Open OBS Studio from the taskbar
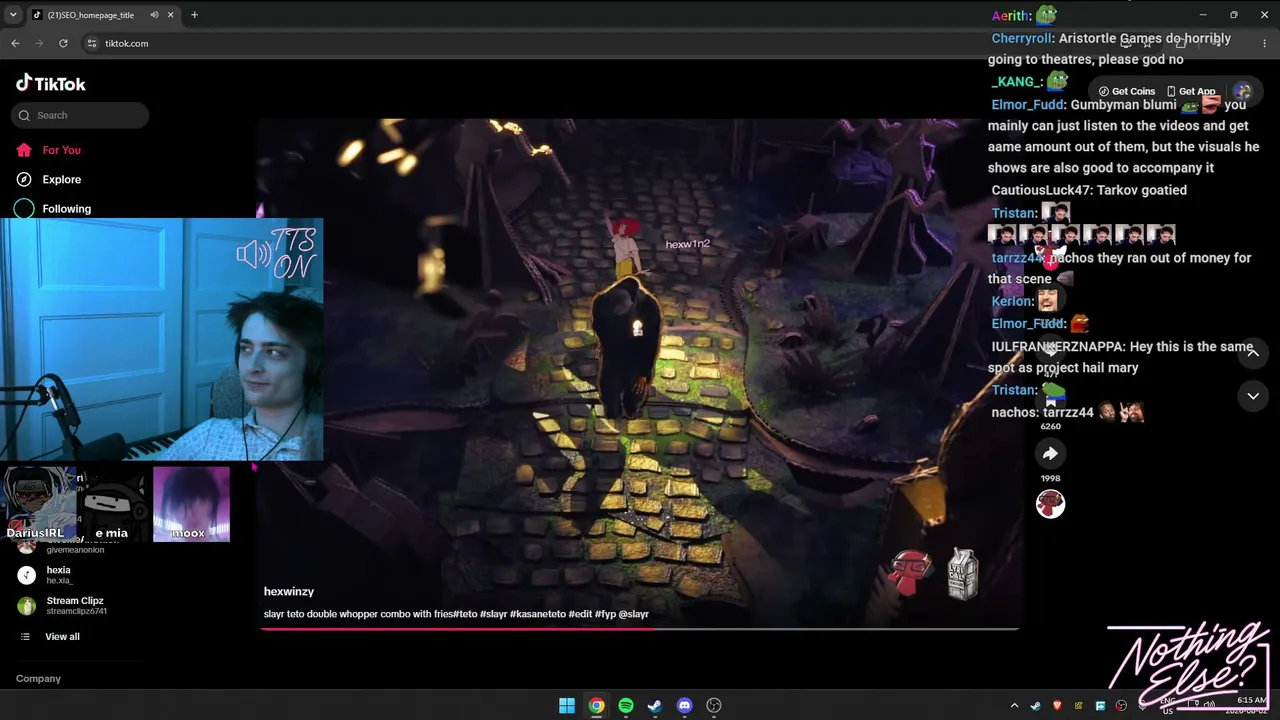Viewport: 1280px width, 720px height. [714, 706]
